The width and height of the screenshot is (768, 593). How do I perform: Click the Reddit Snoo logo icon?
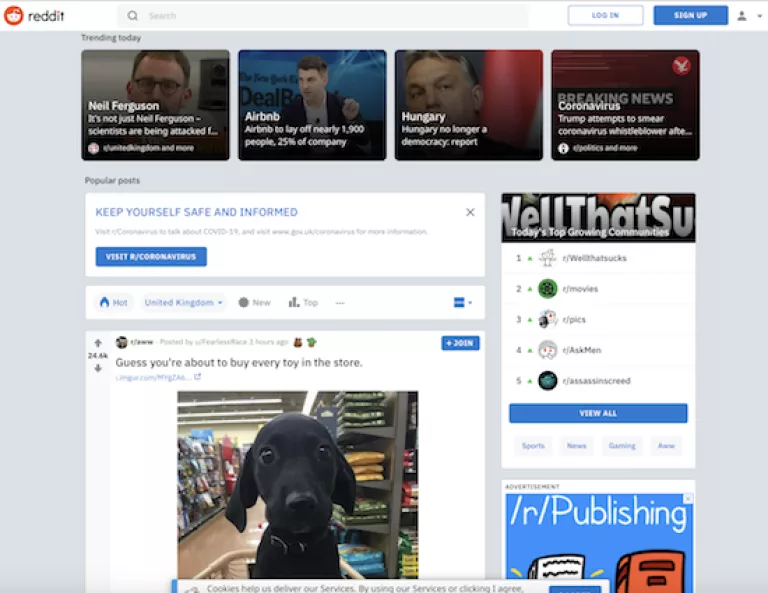point(14,16)
